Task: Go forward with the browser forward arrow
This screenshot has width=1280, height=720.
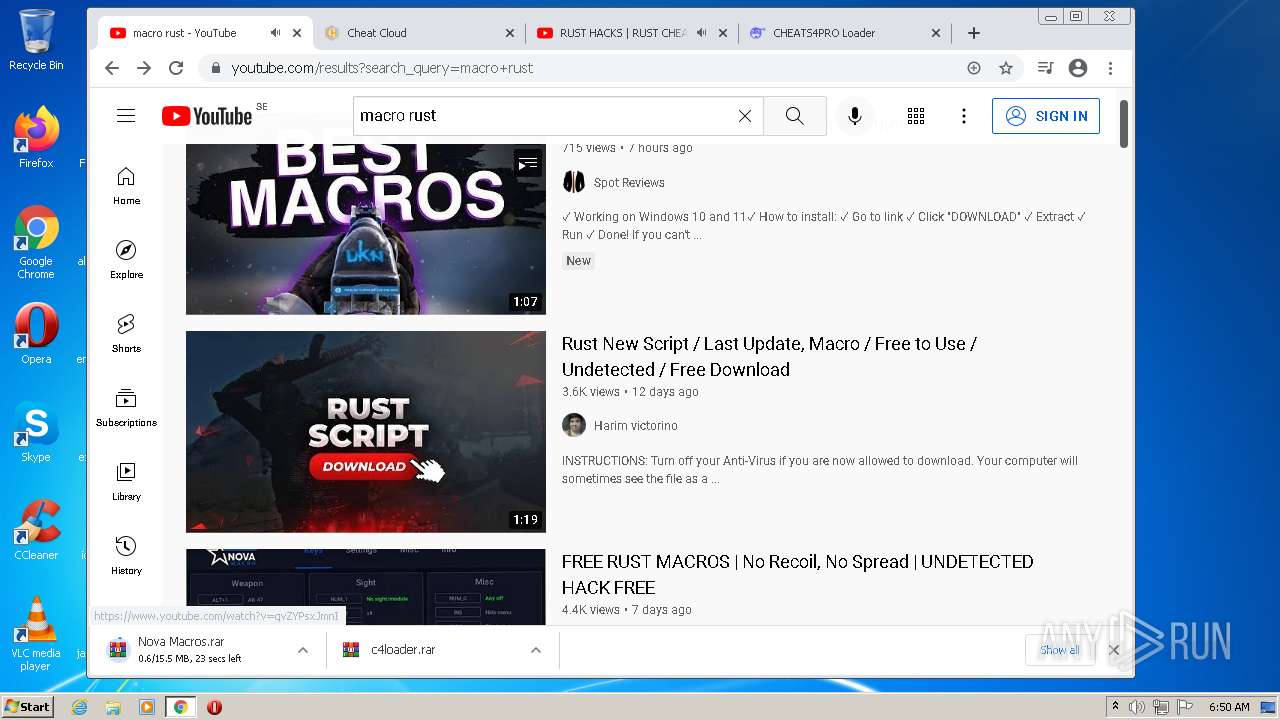Action: tap(144, 68)
